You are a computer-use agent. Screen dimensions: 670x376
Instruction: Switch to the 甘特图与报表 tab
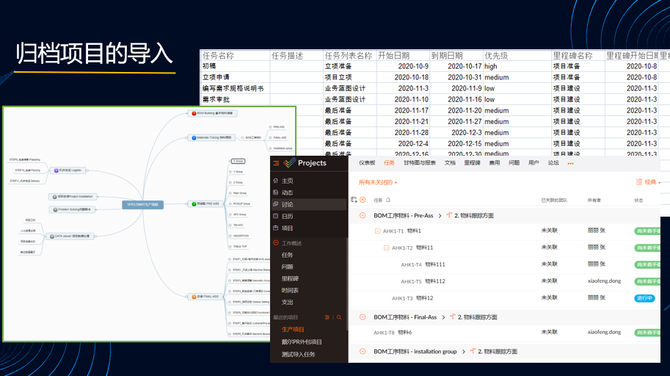point(420,163)
